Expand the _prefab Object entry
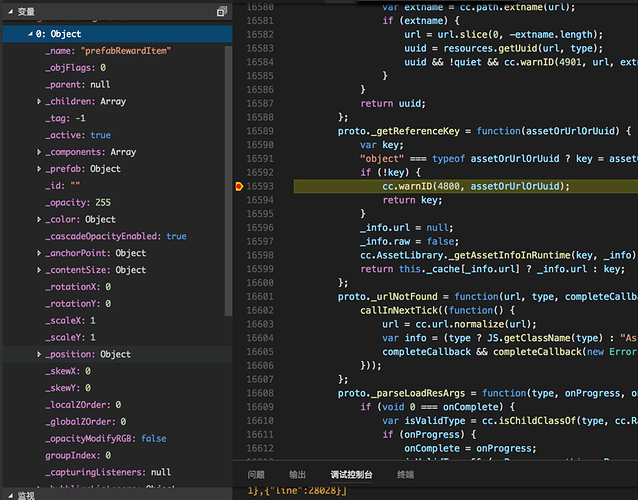638x500 pixels. [39, 169]
